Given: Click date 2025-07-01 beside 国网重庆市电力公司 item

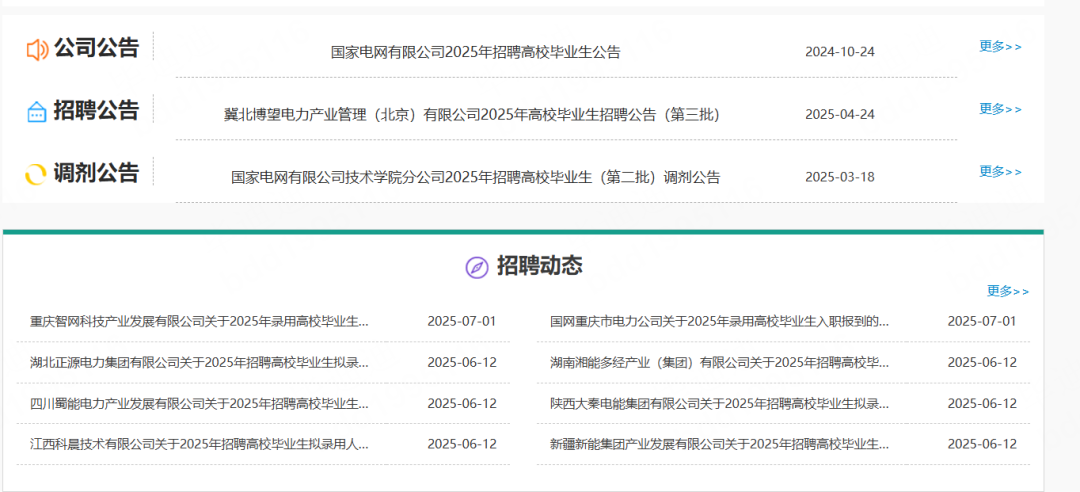Looking at the screenshot, I should pyautogui.click(x=982, y=321).
